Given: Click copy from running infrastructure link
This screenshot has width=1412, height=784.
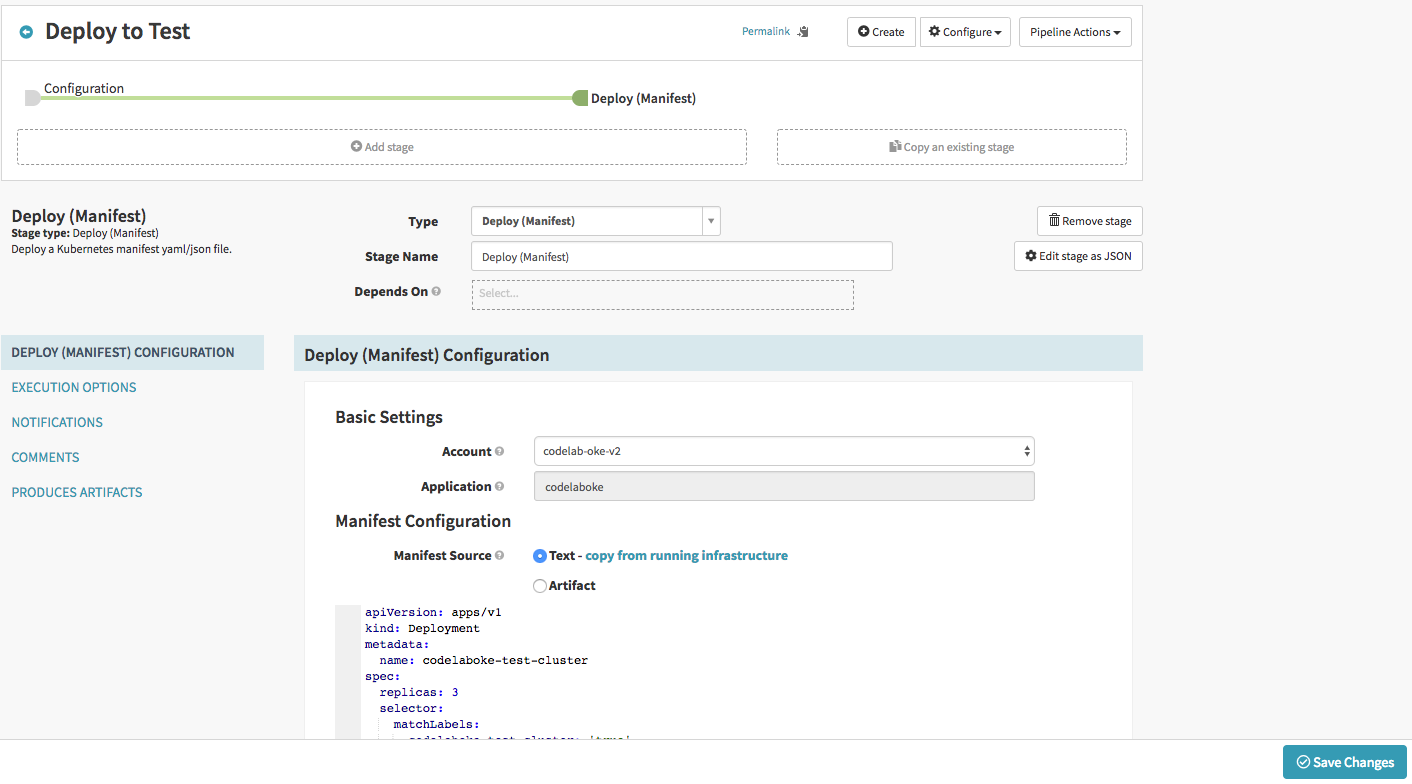Looking at the screenshot, I should 686,556.
